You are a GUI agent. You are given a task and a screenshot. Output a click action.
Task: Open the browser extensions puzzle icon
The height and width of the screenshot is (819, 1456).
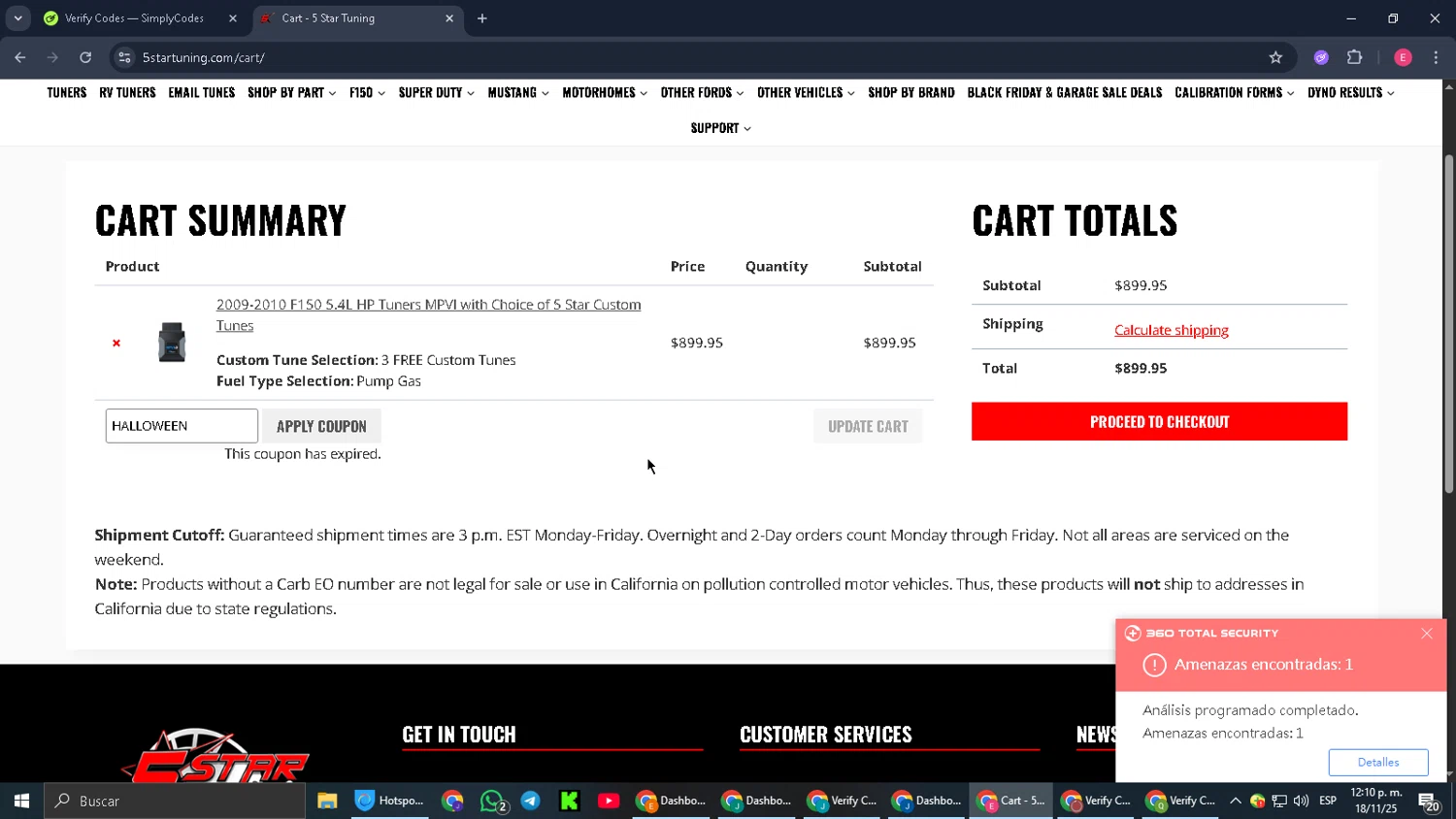(x=1355, y=57)
